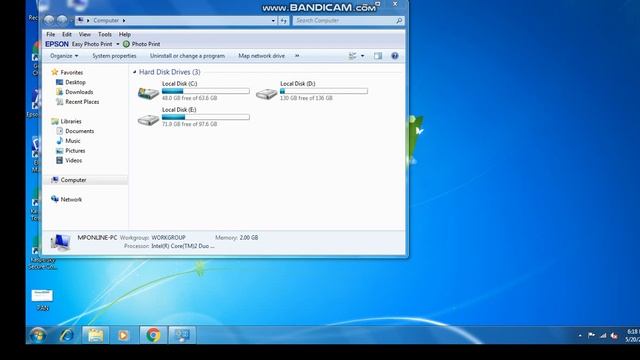Click "130 GB free of 136 GB" text

306,98
